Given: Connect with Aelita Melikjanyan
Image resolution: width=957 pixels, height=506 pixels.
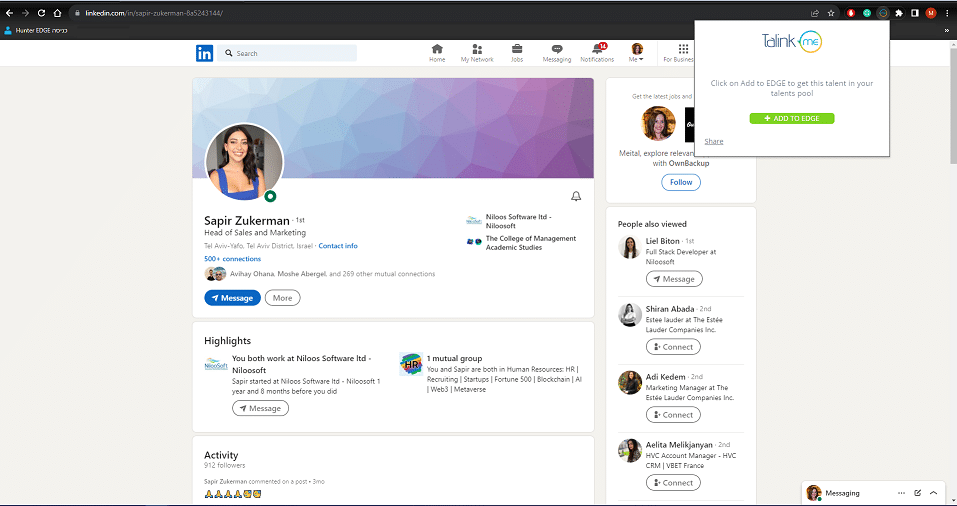Looking at the screenshot, I should coord(673,482).
